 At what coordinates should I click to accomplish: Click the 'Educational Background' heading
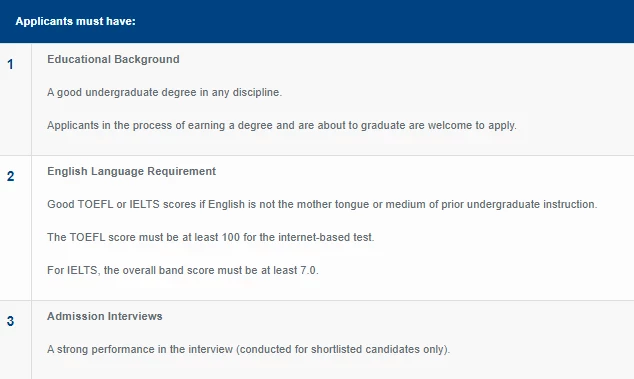(113, 59)
